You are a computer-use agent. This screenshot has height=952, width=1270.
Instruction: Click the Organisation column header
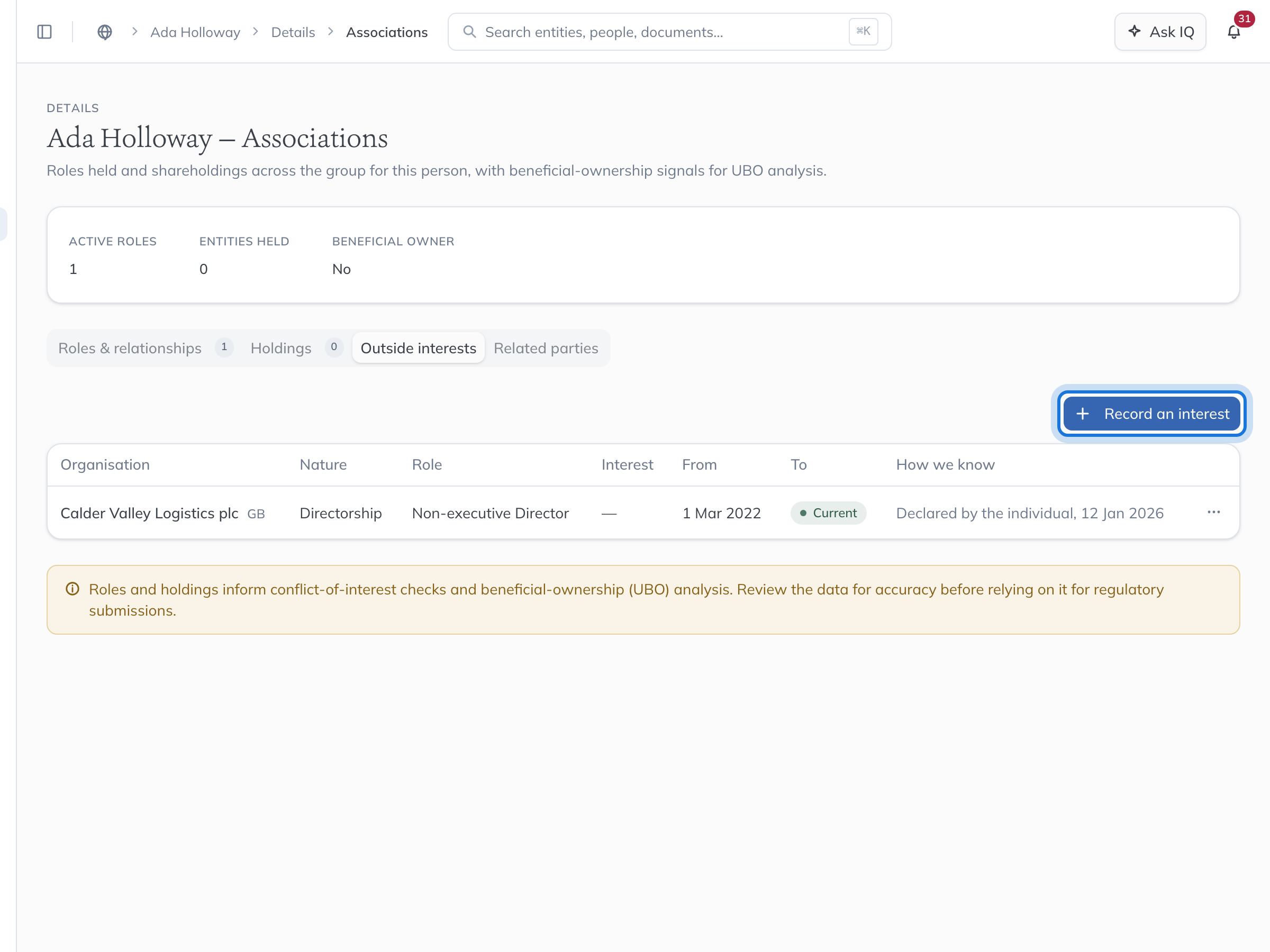(x=105, y=465)
